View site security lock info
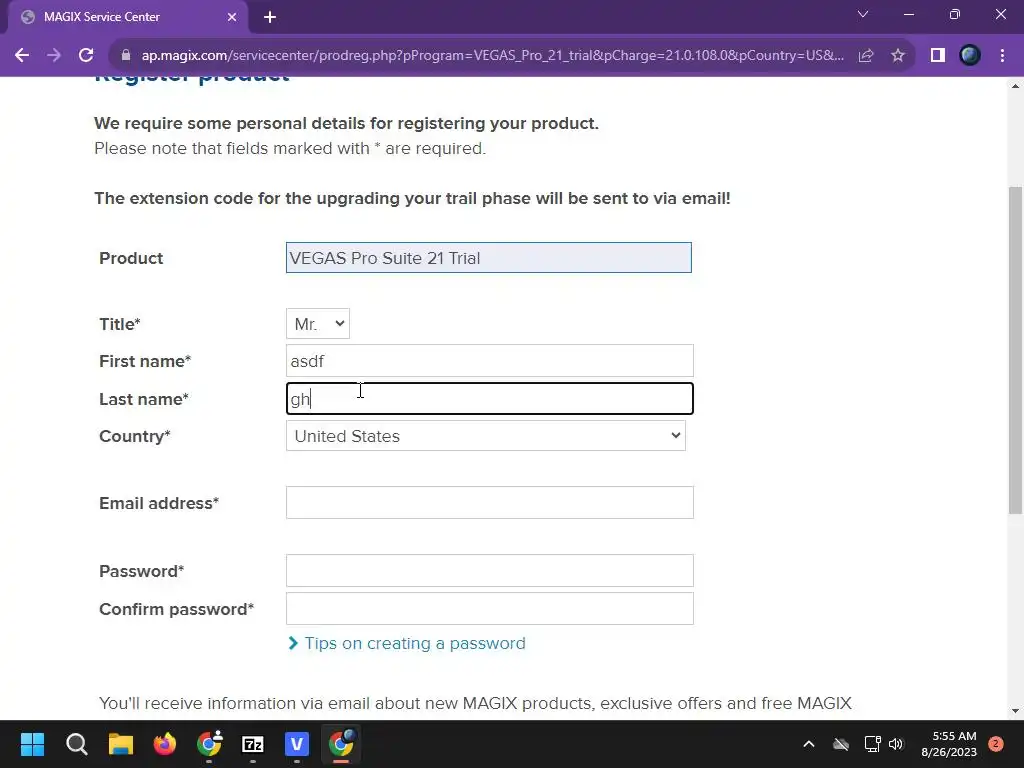This screenshot has height=768, width=1024. (x=126, y=56)
